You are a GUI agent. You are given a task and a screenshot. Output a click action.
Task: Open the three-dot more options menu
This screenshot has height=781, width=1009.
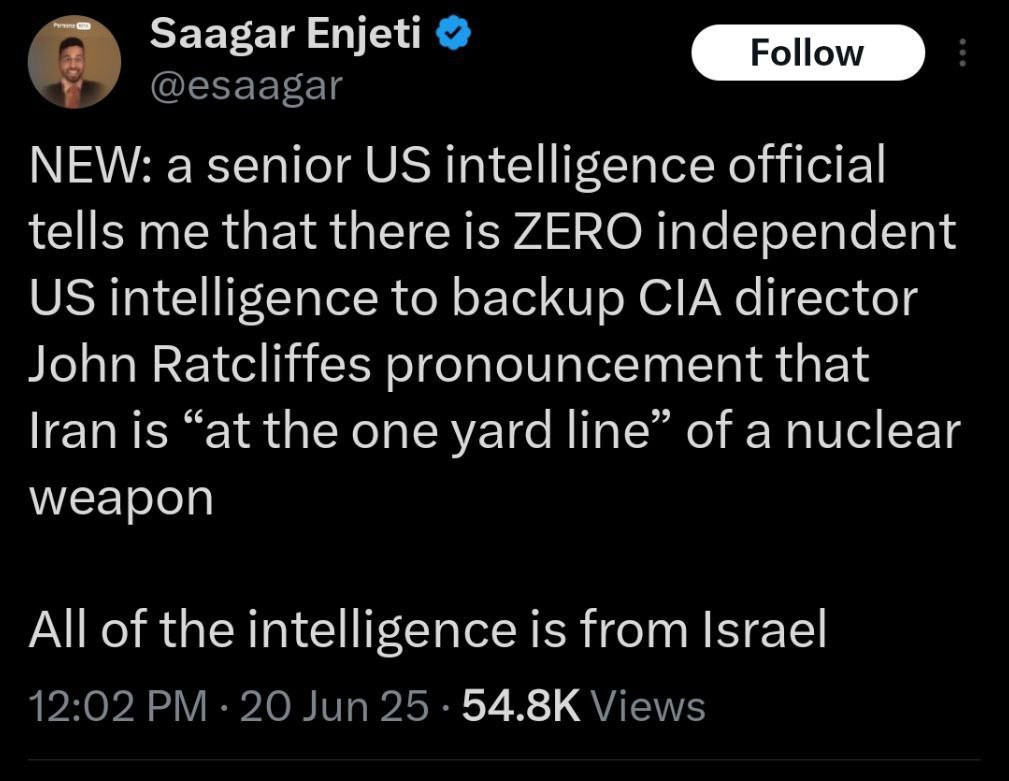(x=963, y=53)
